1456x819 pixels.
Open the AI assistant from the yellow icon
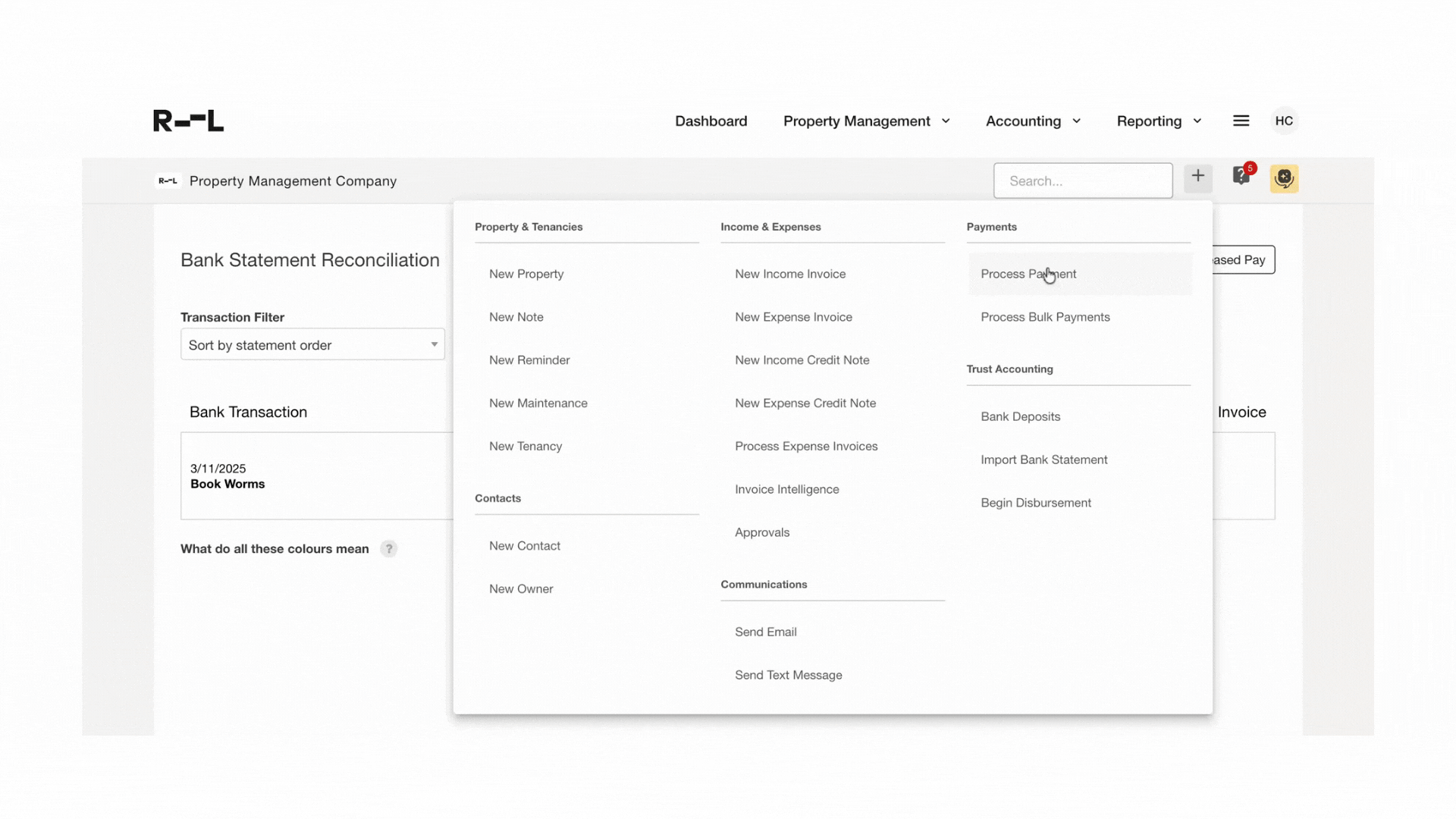tap(1284, 179)
